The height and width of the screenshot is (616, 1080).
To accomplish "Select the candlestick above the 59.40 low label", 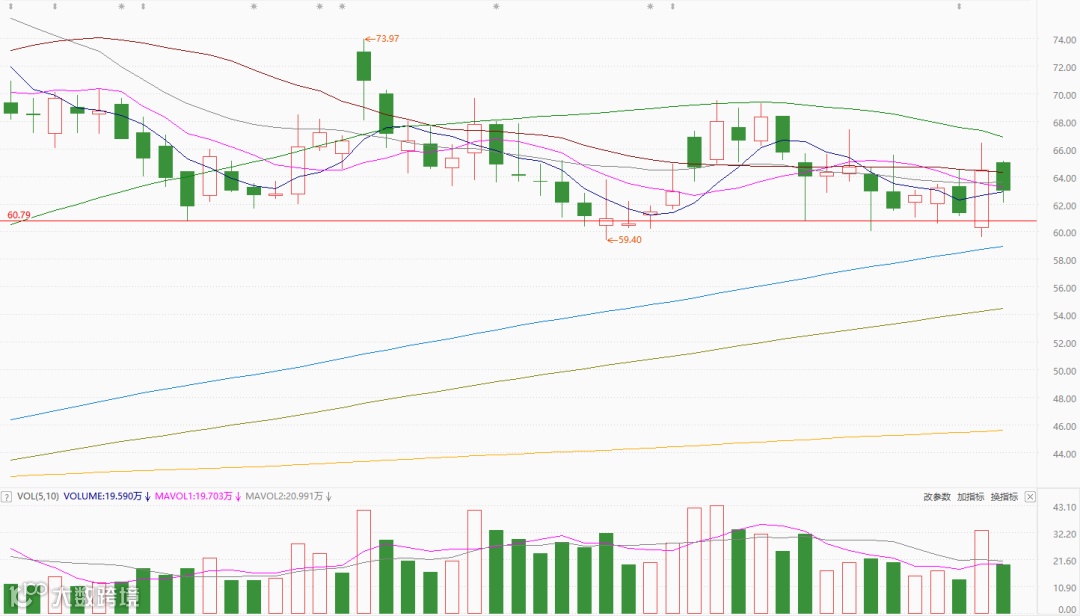I will (x=606, y=222).
